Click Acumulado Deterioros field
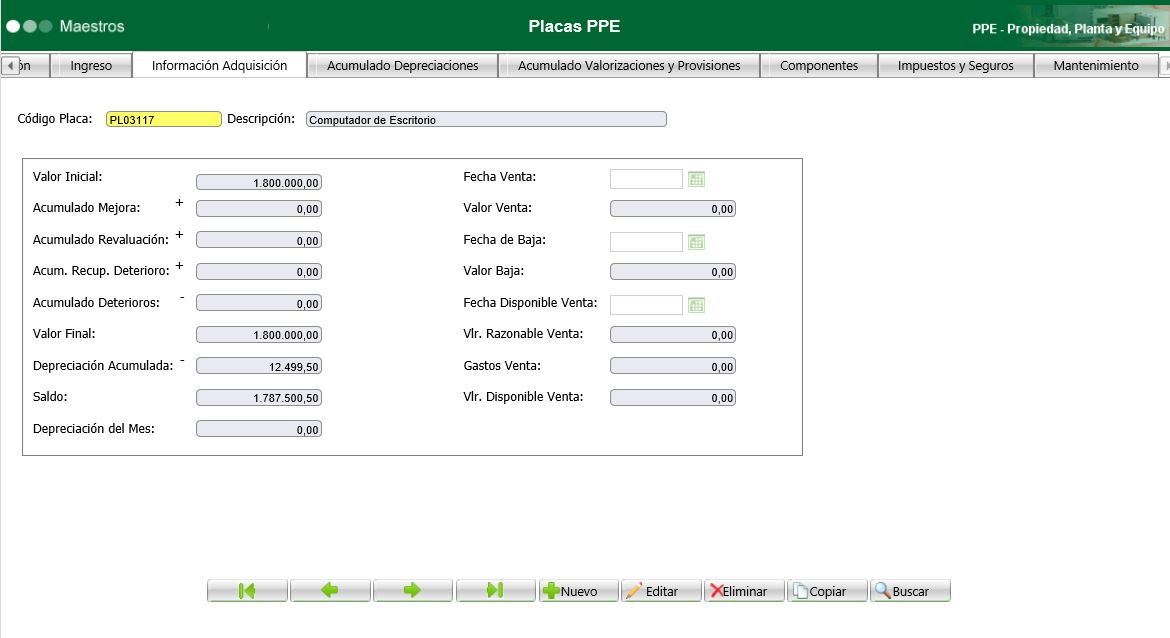 pyautogui.click(x=259, y=303)
